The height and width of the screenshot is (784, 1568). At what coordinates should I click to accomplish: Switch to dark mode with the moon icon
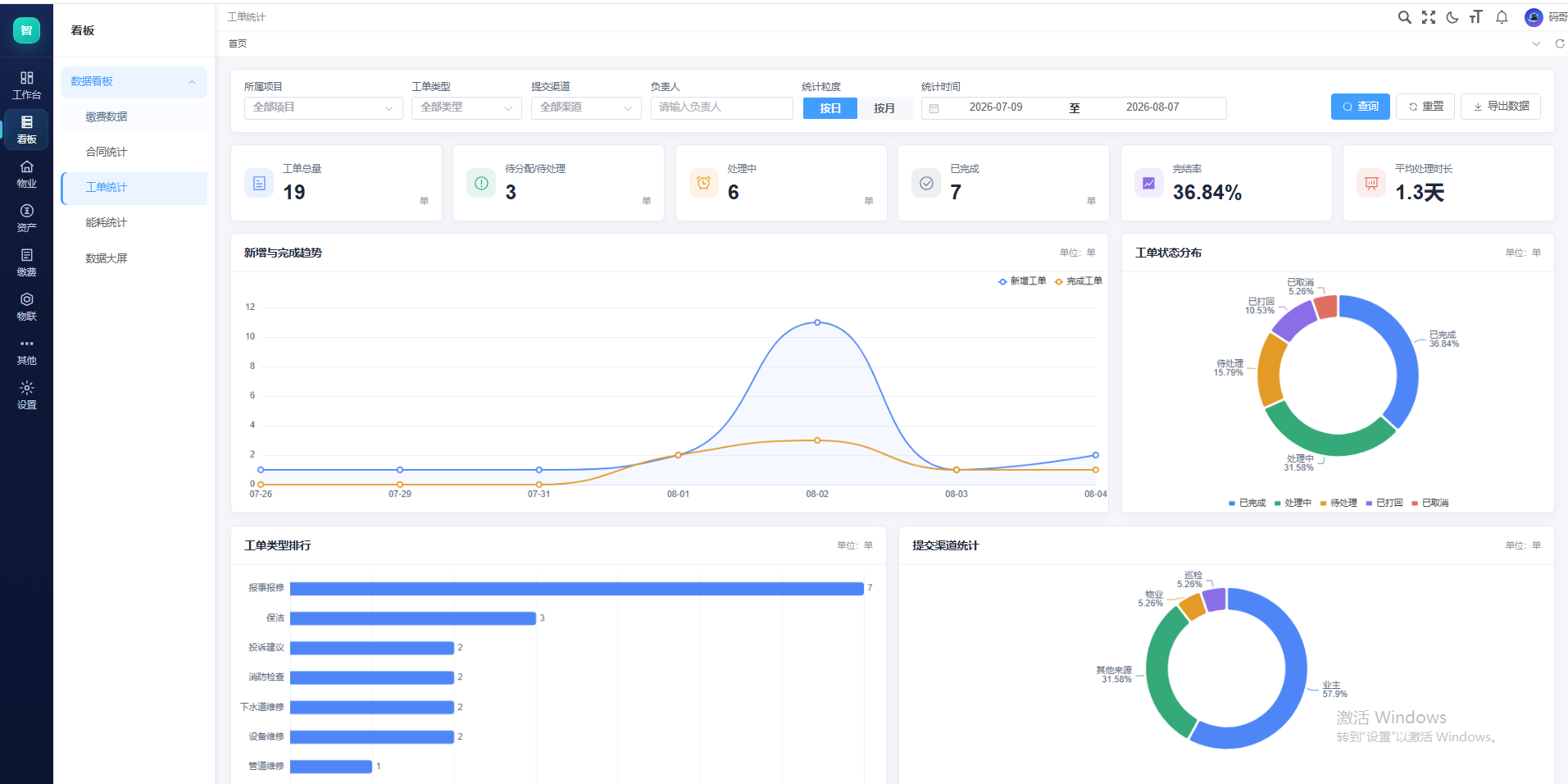[x=1452, y=17]
